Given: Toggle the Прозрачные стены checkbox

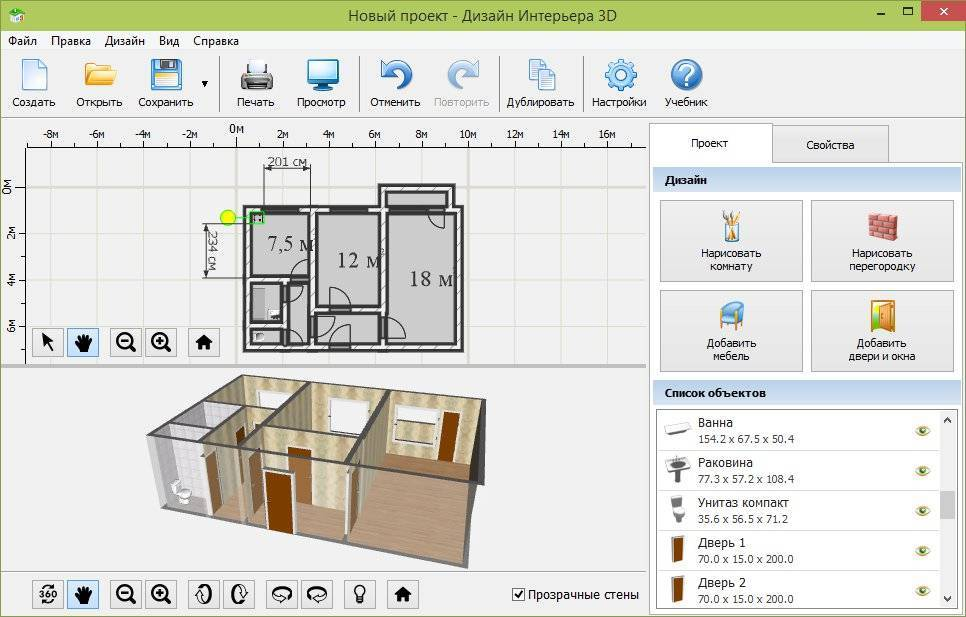Looking at the screenshot, I should point(519,595).
